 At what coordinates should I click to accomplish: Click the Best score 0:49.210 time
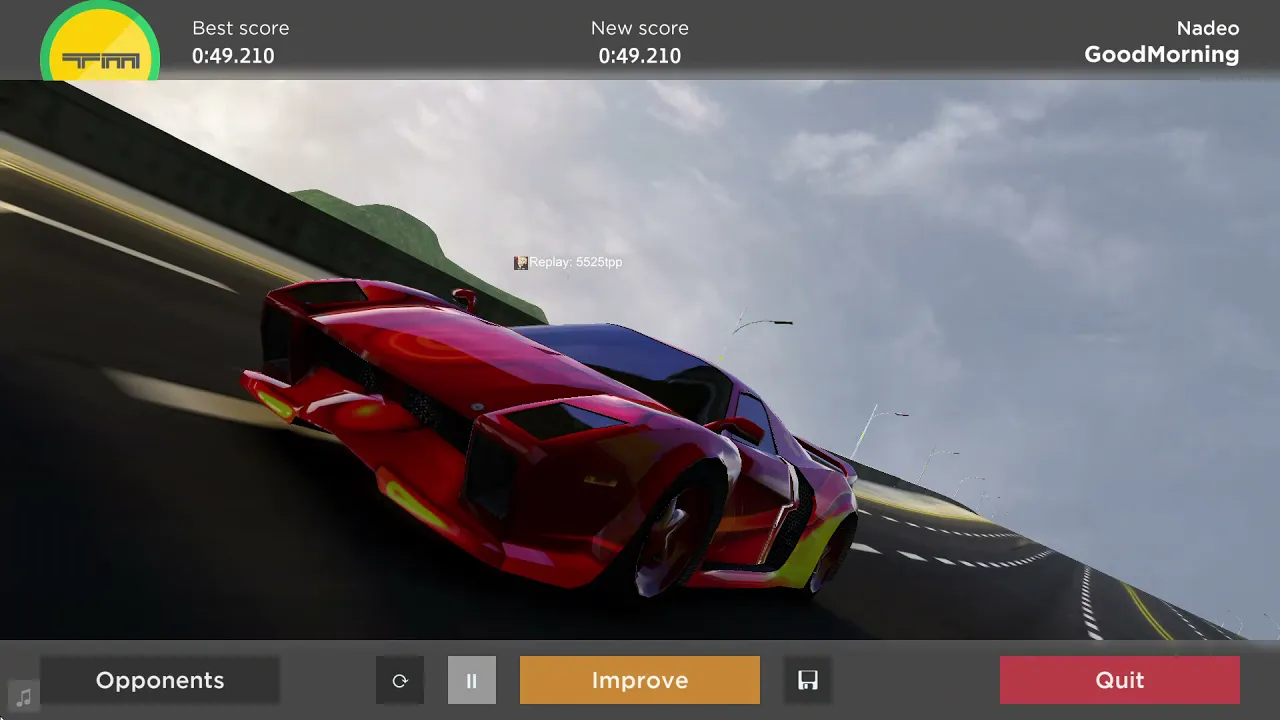tap(233, 56)
